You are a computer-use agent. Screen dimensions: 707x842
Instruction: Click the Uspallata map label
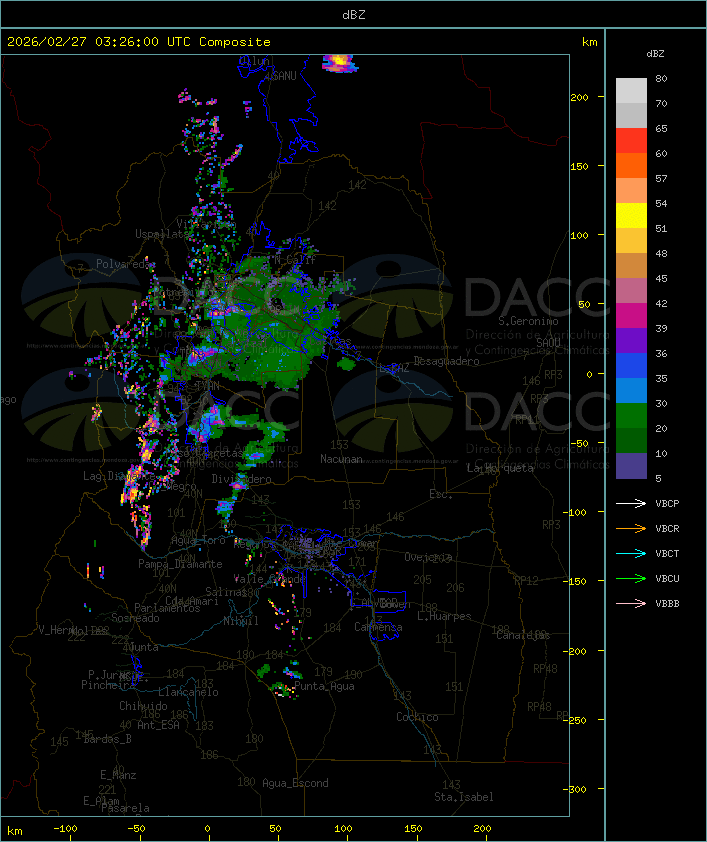(x=161, y=234)
